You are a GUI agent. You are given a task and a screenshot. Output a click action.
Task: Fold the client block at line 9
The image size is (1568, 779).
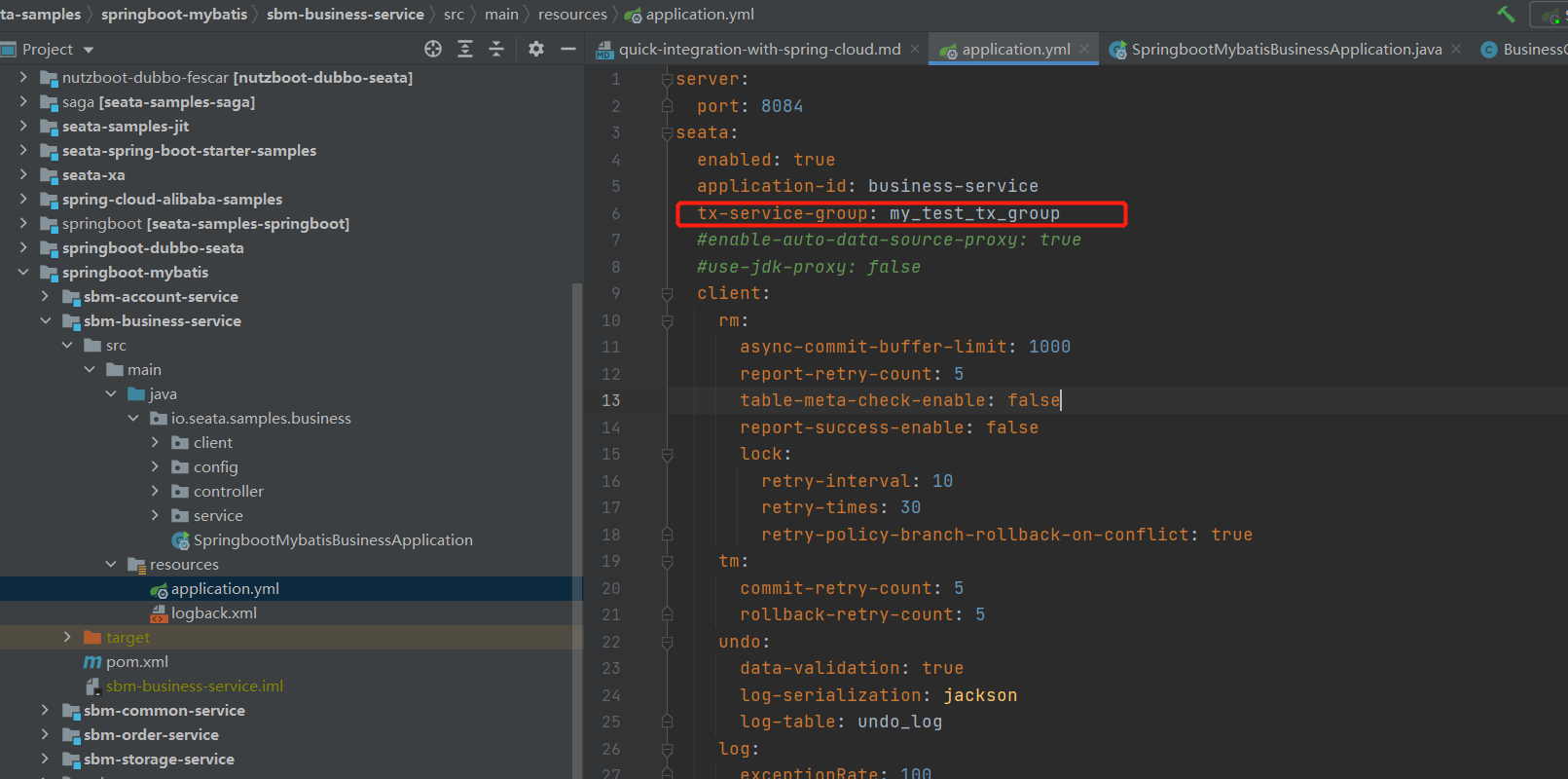click(x=667, y=293)
